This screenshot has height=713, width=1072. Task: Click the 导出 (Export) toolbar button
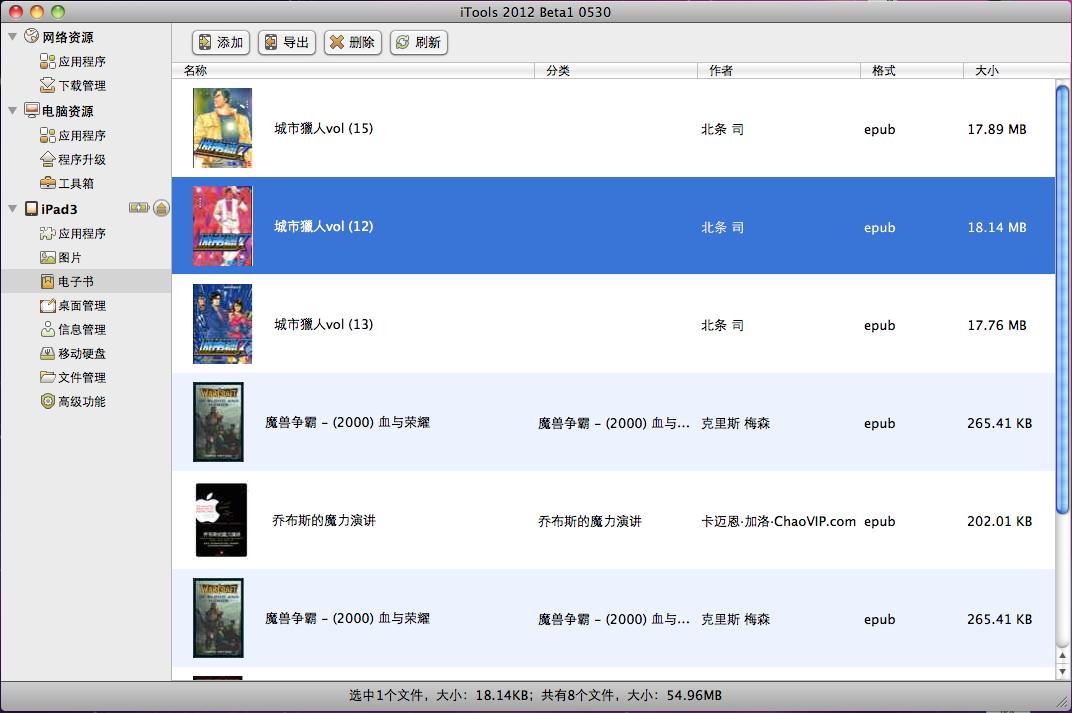click(286, 42)
